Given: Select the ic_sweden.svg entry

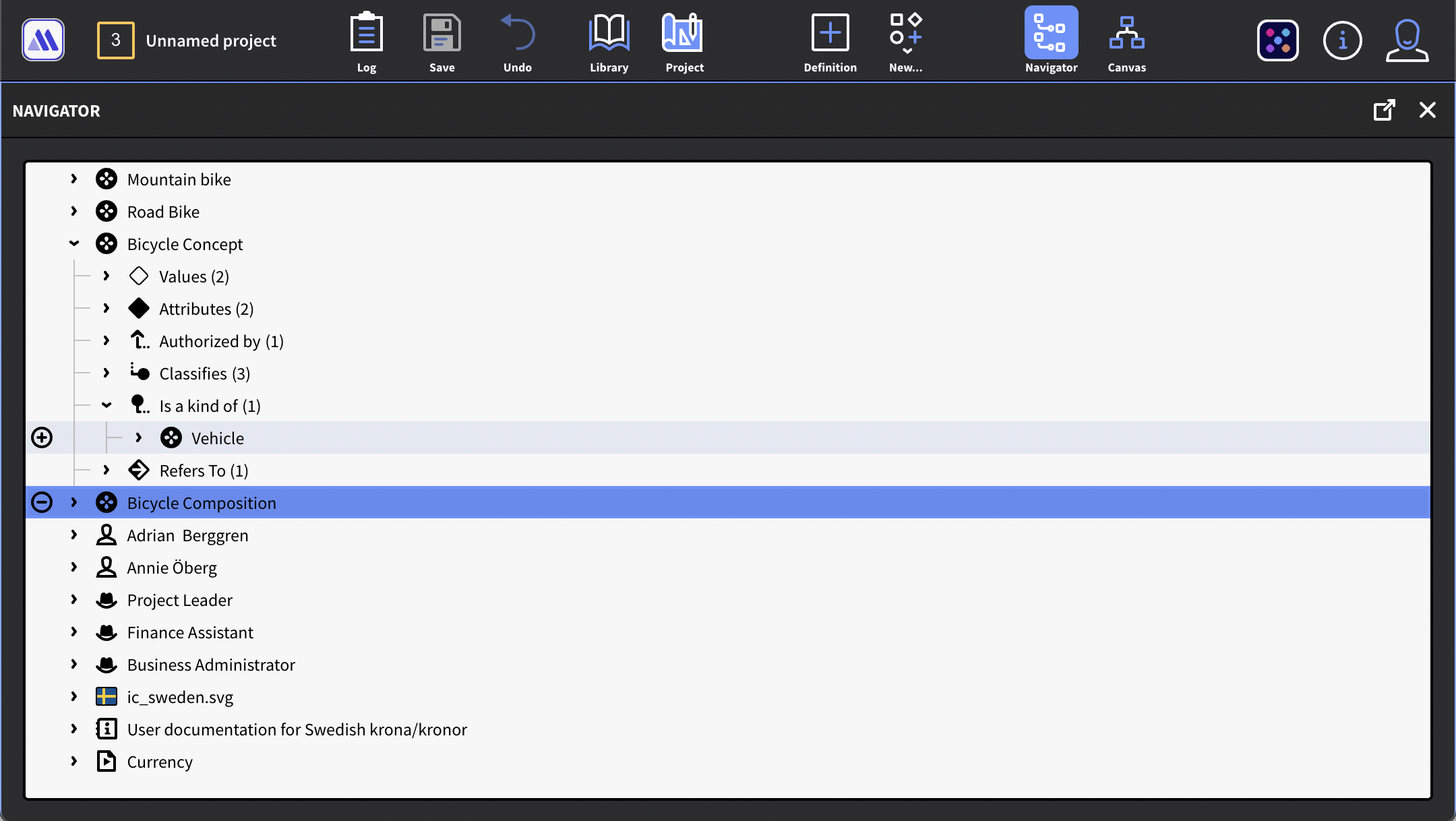Looking at the screenshot, I should point(180,697).
